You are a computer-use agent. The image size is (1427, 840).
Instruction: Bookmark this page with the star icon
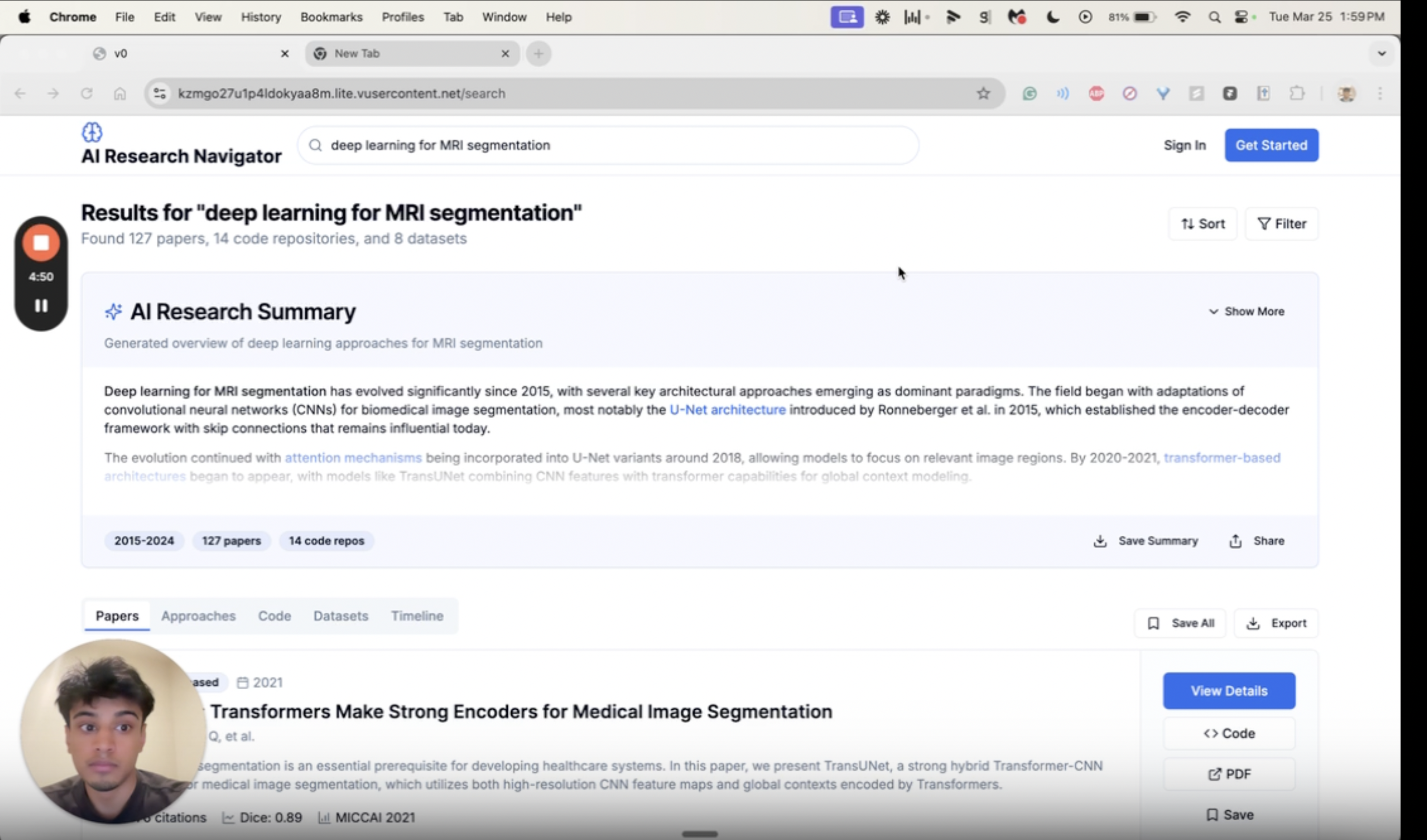983,93
